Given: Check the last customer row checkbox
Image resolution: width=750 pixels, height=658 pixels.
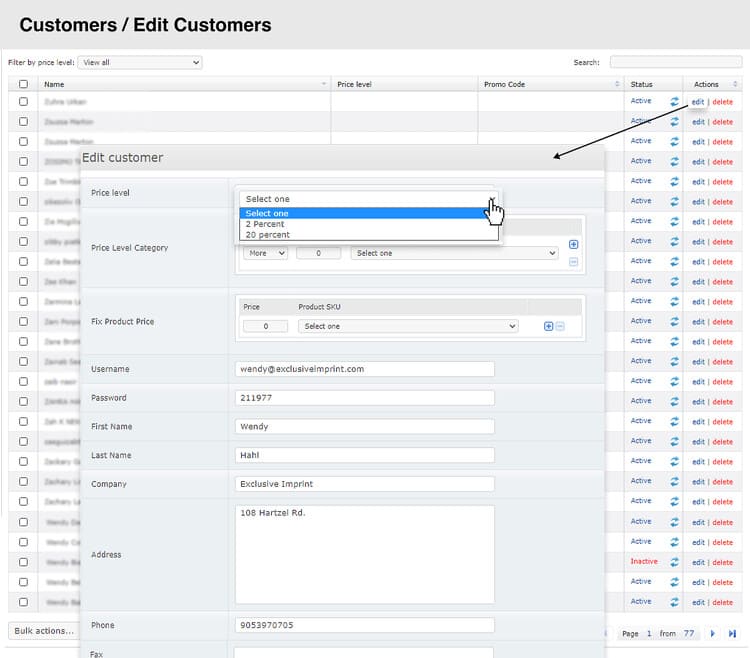Looking at the screenshot, I should (23, 602).
